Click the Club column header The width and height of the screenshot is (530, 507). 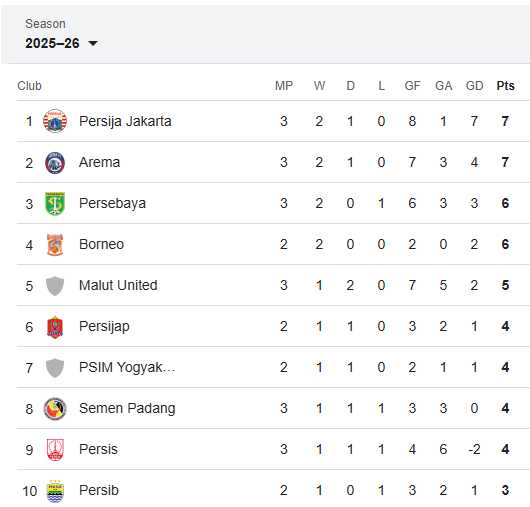[x=29, y=86]
